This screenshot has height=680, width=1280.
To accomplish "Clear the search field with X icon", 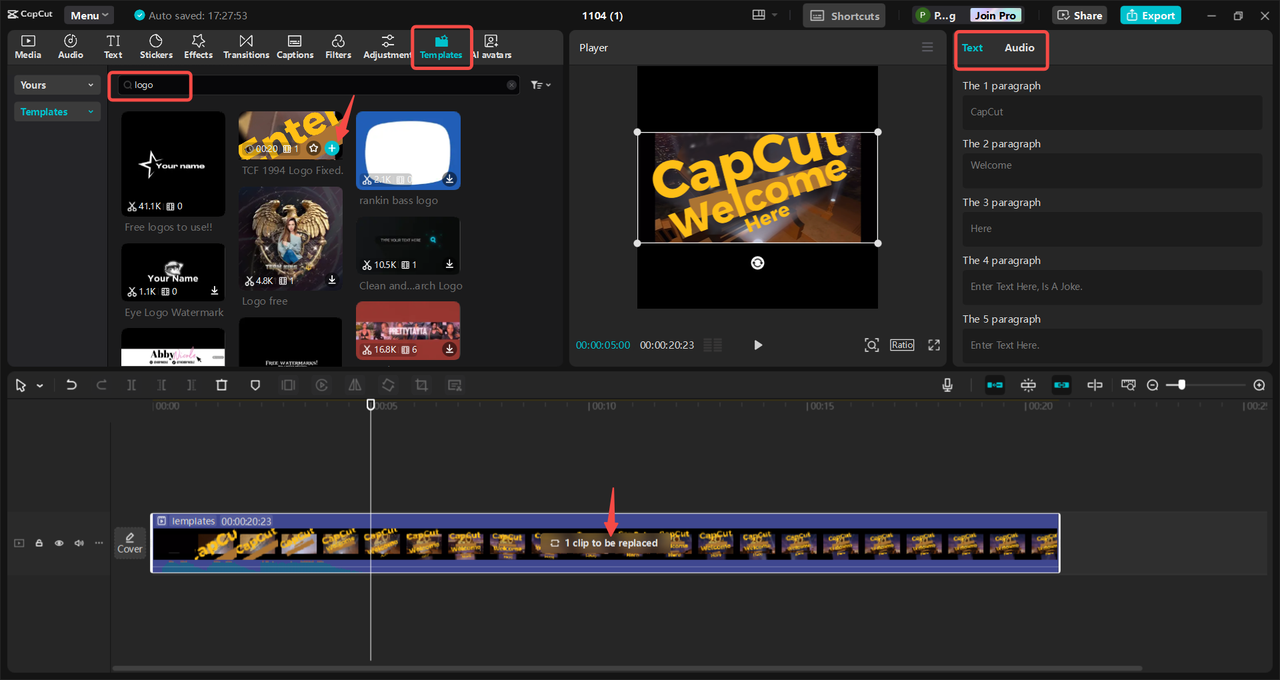I will point(512,85).
